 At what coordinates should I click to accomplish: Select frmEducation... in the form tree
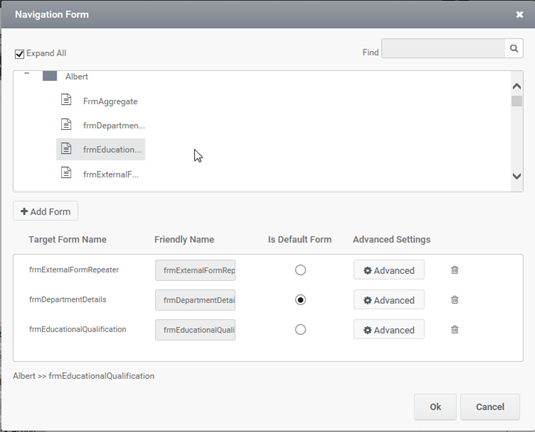(101, 149)
